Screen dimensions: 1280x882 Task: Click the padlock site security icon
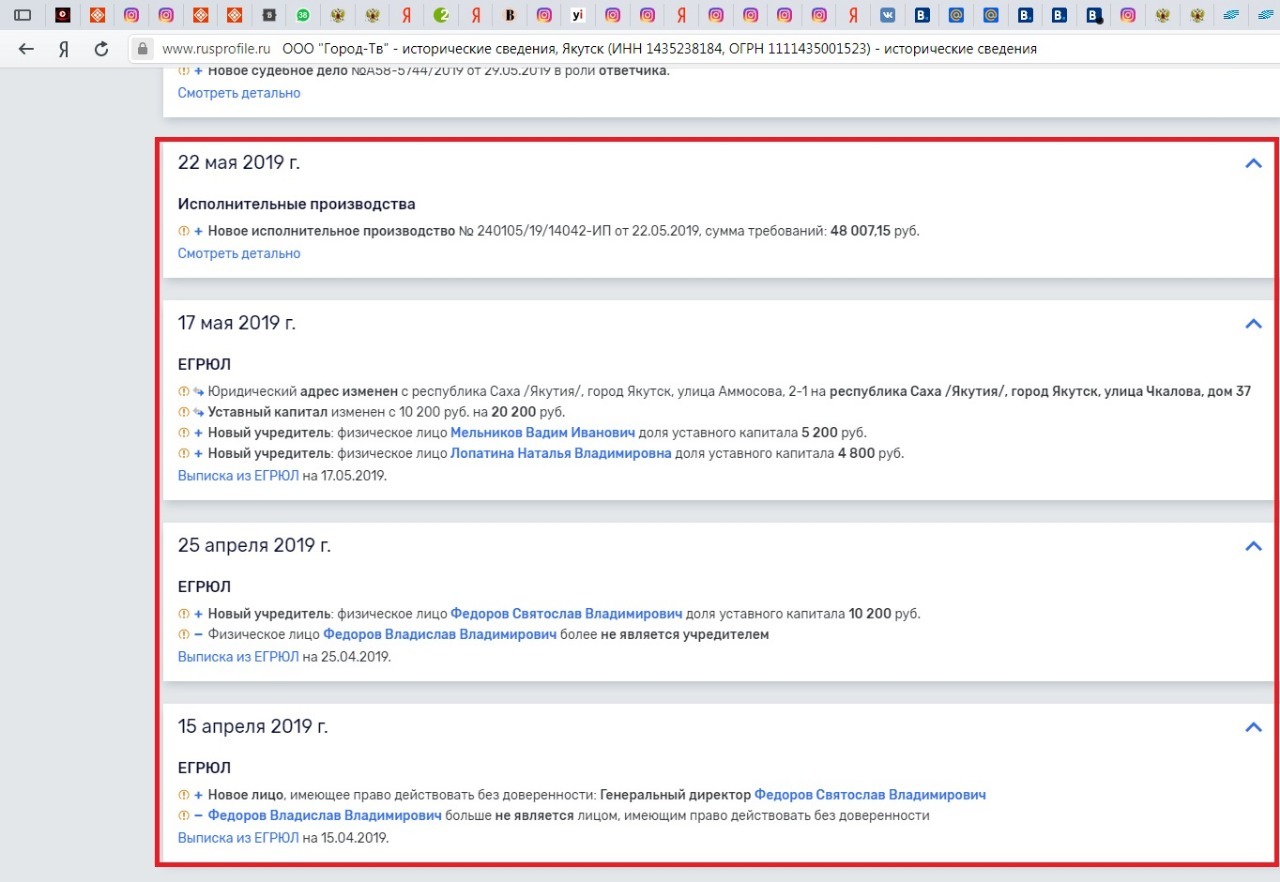point(143,49)
